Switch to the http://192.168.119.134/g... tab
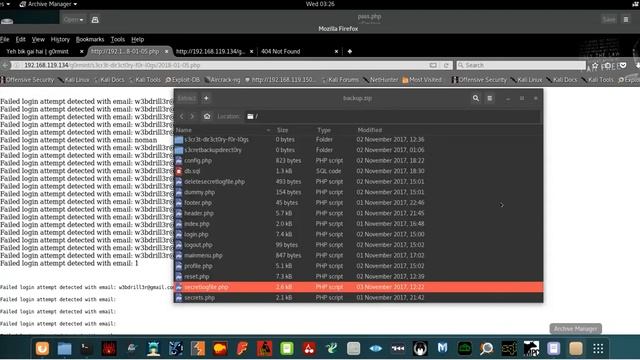Screen dimensions: 640x360 (x=210, y=51)
